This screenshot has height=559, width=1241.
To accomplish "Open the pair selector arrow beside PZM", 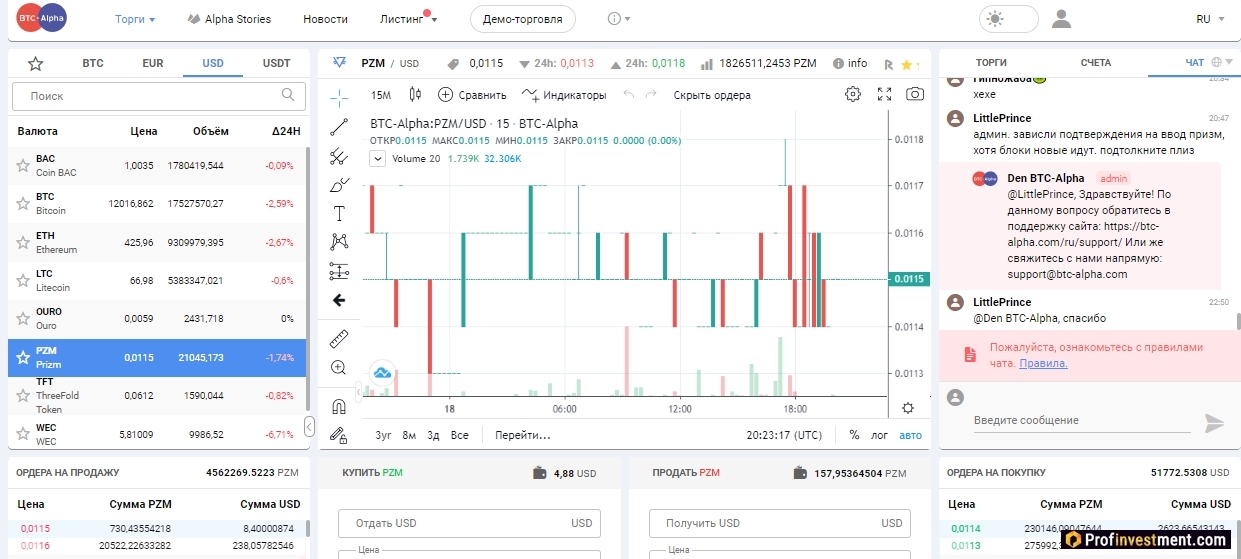I will 340,62.
